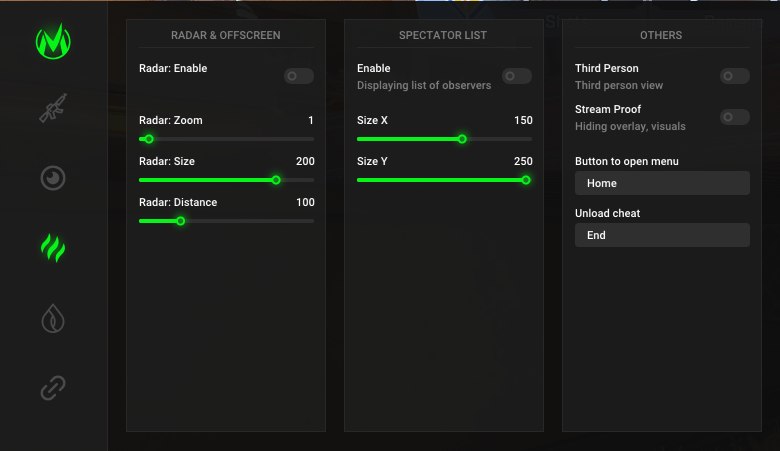Image resolution: width=780 pixels, height=451 pixels.
Task: Enable the Stream Proof switch
Action: (x=734, y=117)
